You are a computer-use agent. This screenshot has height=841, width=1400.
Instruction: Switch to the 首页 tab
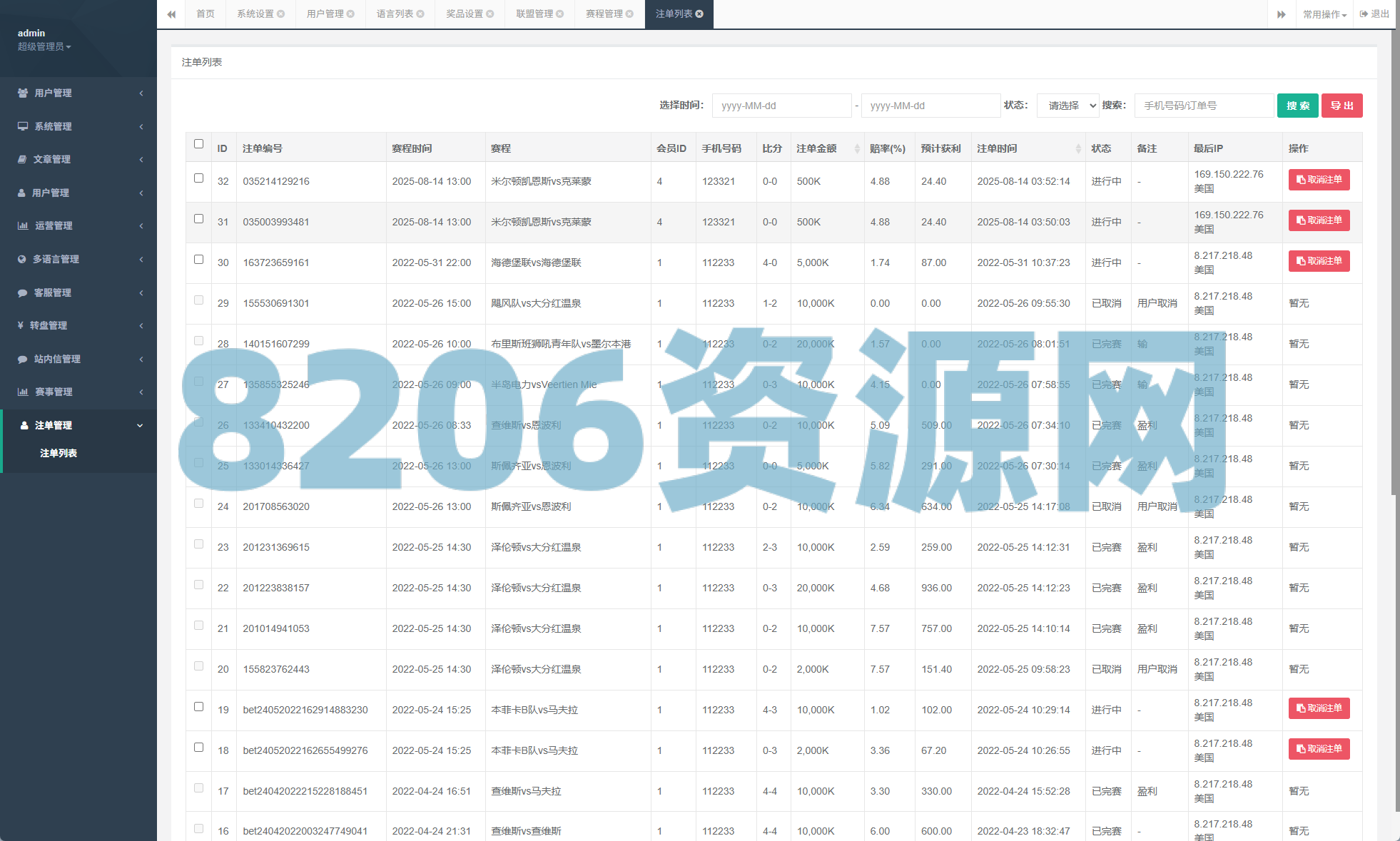point(206,14)
